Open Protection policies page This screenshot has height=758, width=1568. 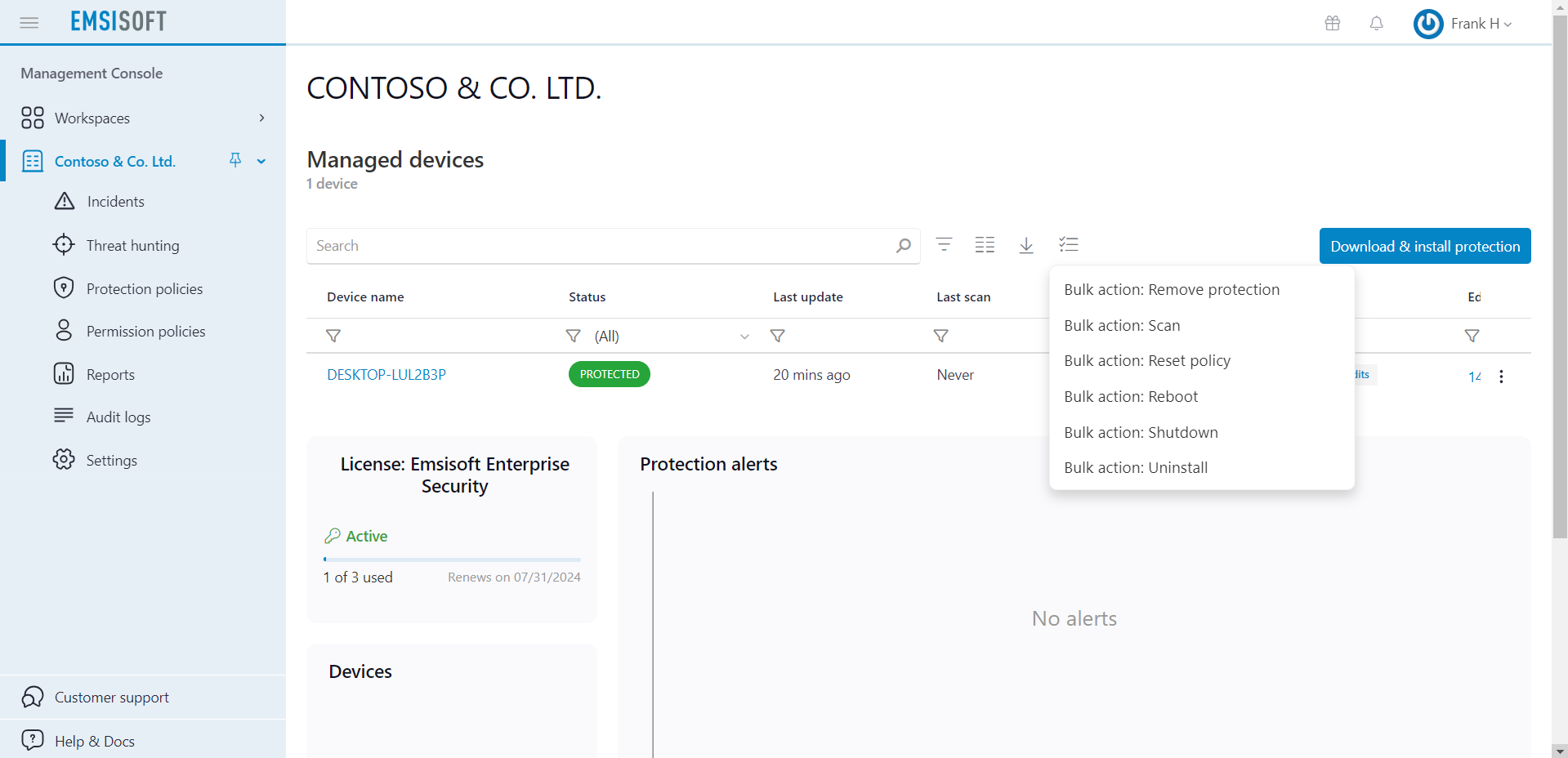point(145,289)
